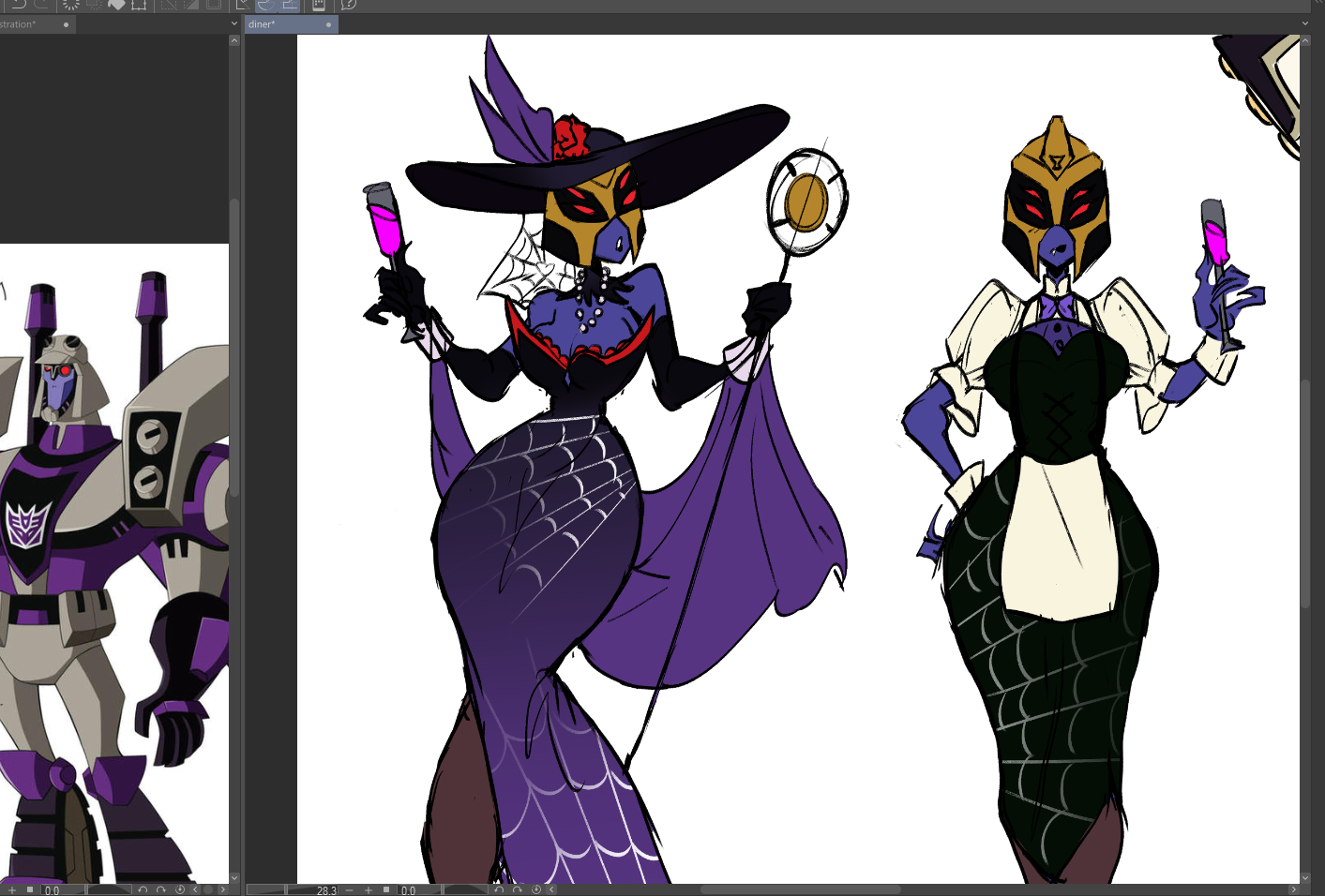Image resolution: width=1325 pixels, height=896 pixels.
Task: Zoom out the diner canvas with the minus icon
Action: tap(350, 889)
